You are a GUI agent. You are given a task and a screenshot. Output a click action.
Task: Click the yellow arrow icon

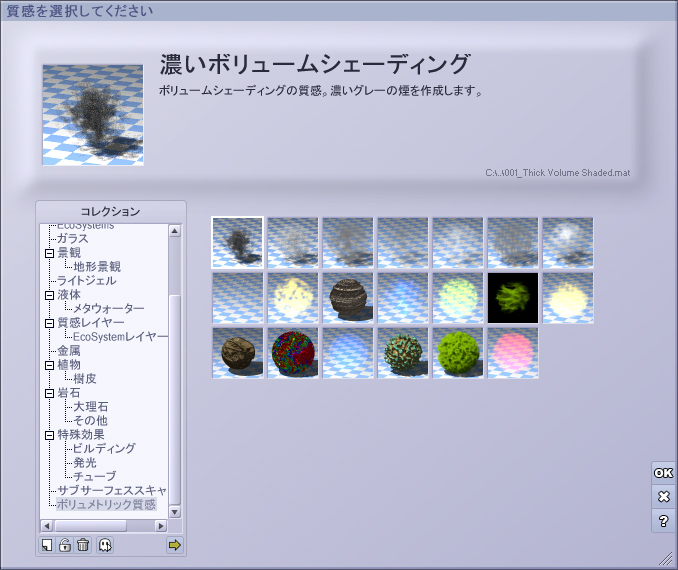click(x=175, y=545)
